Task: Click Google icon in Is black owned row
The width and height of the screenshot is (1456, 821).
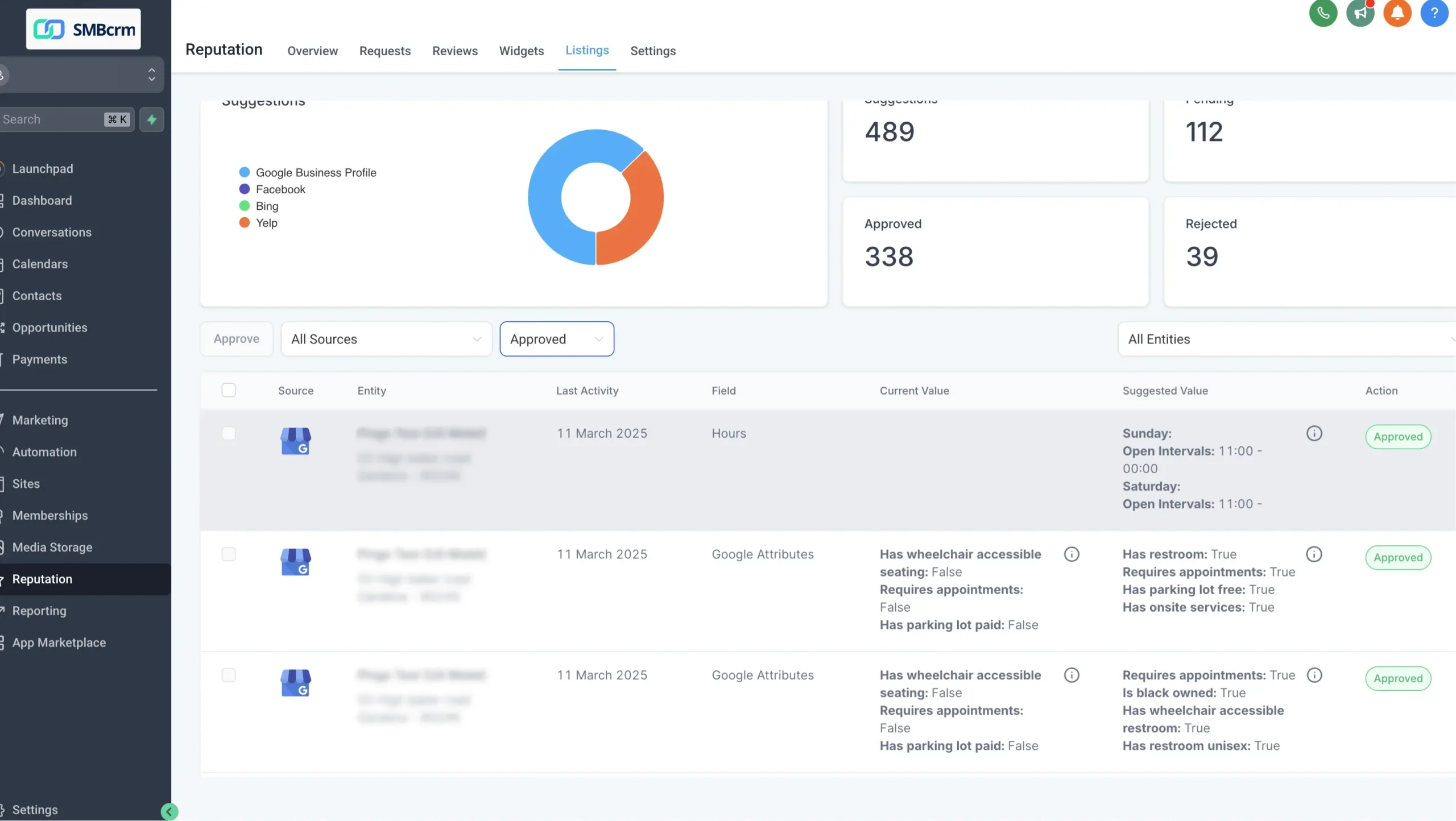Action: (x=296, y=682)
